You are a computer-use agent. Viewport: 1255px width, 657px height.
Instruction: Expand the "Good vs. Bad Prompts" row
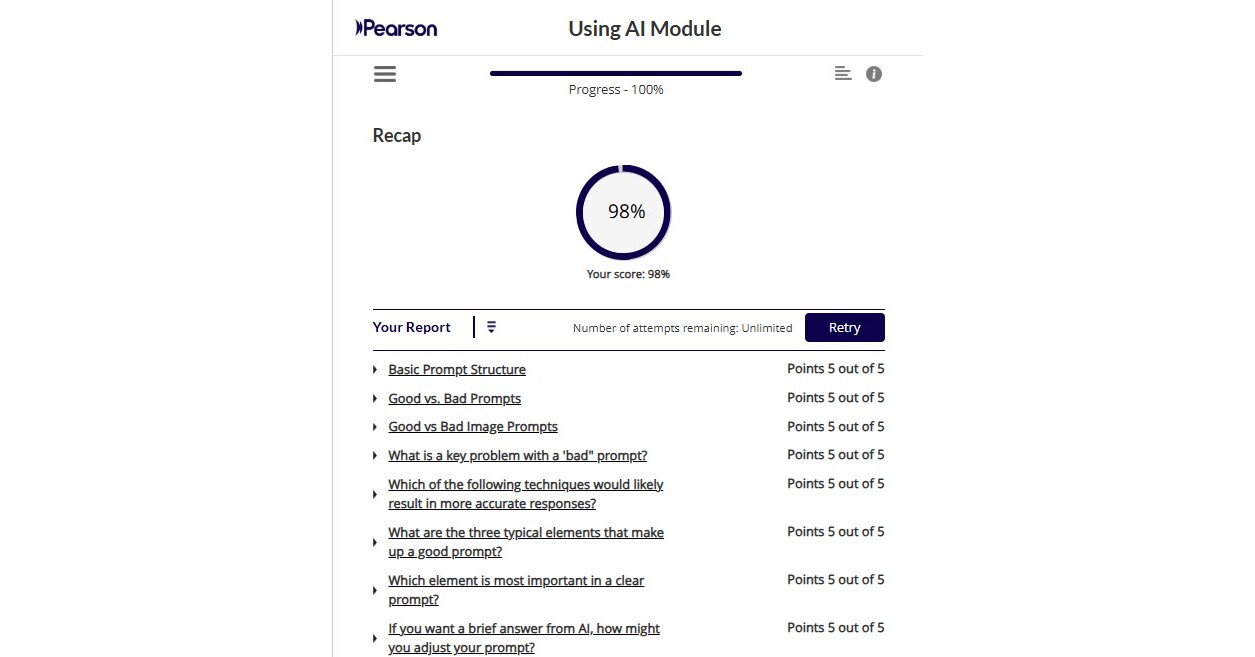(376, 398)
